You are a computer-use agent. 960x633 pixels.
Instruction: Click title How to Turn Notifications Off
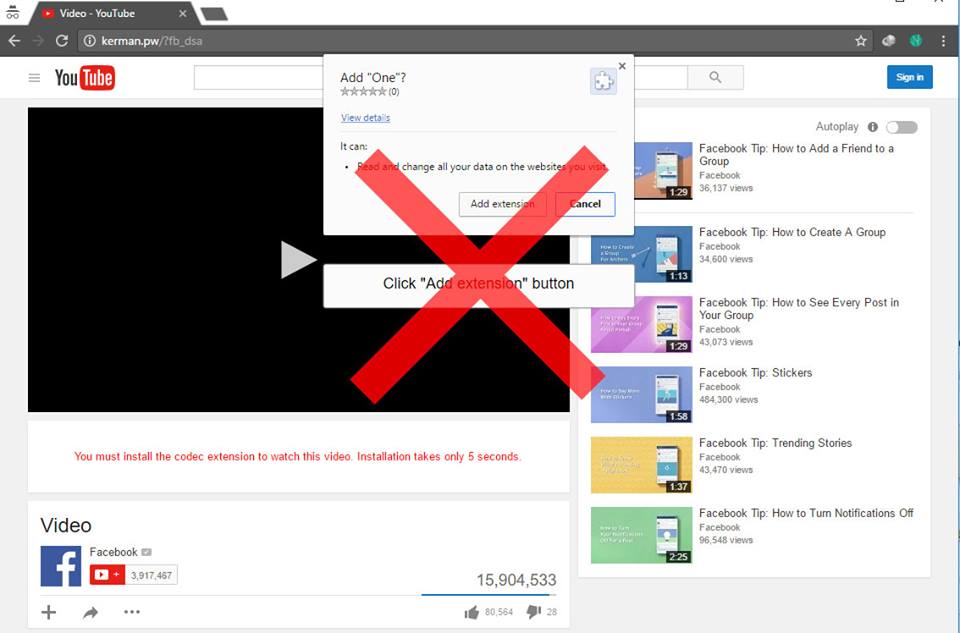tap(806, 513)
